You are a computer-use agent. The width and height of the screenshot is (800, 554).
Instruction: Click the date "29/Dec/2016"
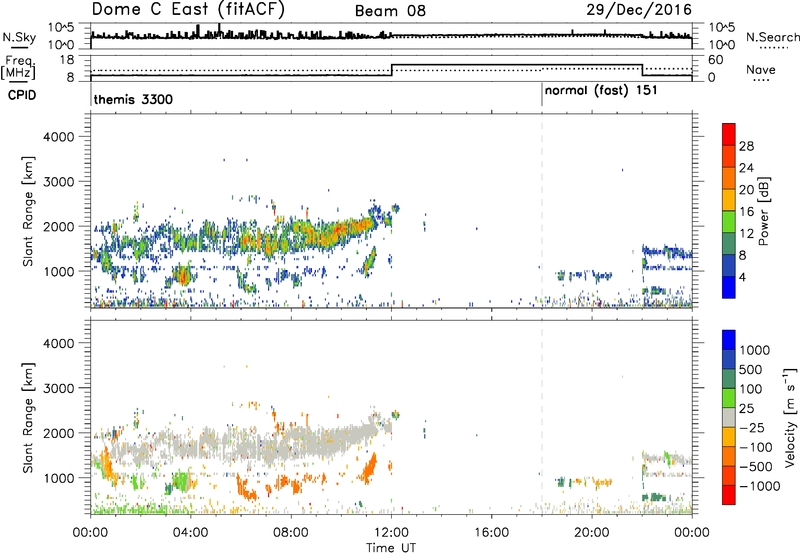coord(639,10)
